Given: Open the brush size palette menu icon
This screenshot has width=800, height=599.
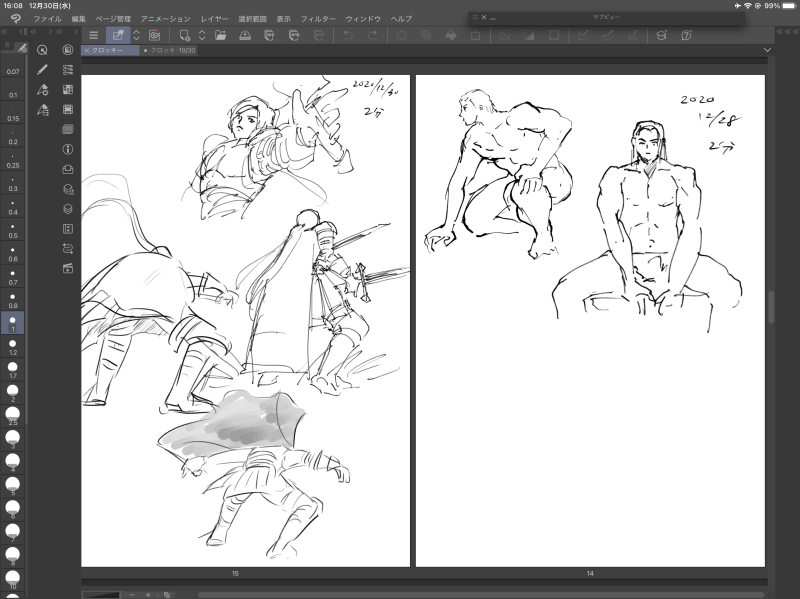Looking at the screenshot, I should (x=7, y=45).
